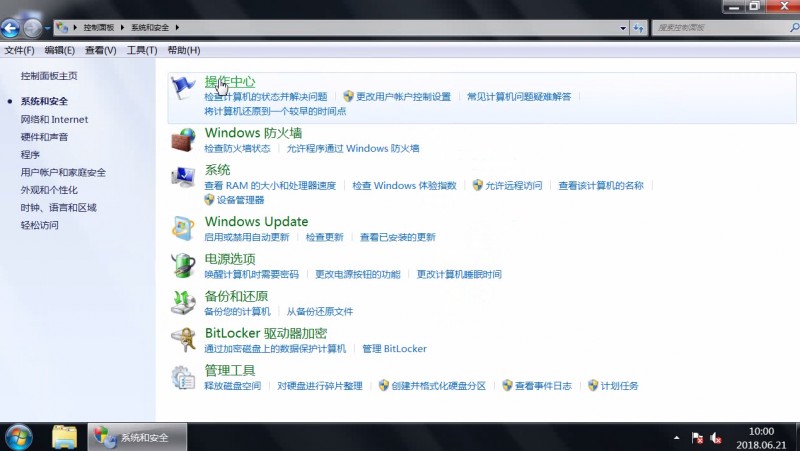Click the search magnifier icon
Image resolution: width=800 pixels, height=451 pixels.
794,28
